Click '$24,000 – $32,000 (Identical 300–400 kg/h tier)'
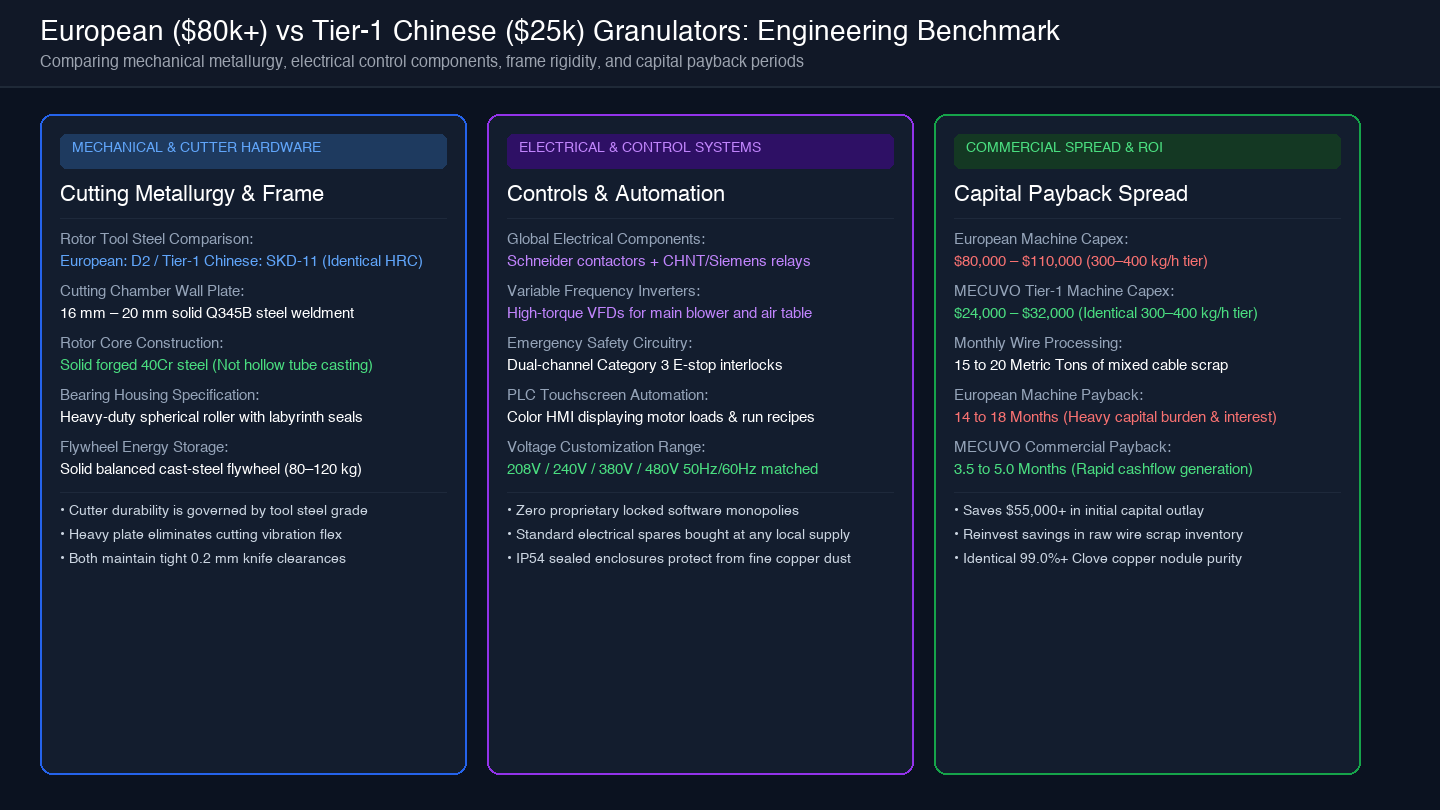 coord(1106,313)
